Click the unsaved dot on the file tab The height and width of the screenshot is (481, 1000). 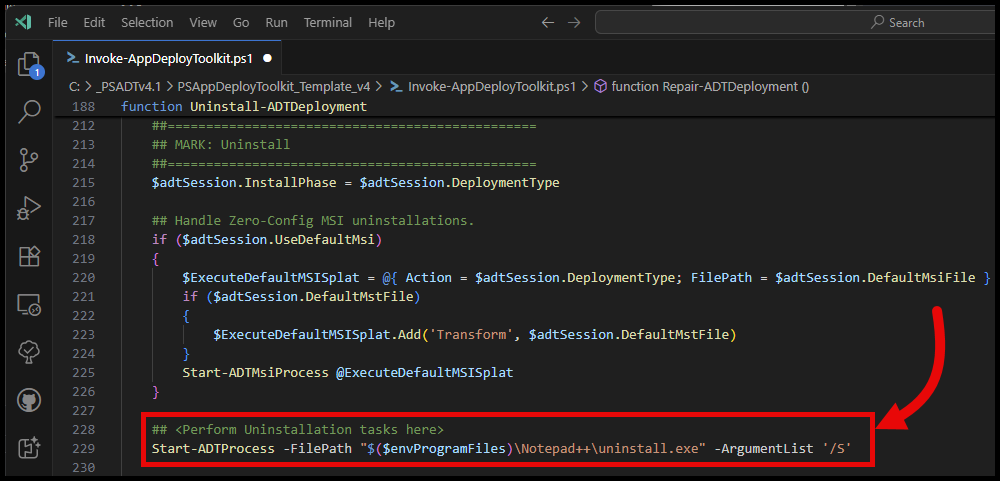(267, 58)
